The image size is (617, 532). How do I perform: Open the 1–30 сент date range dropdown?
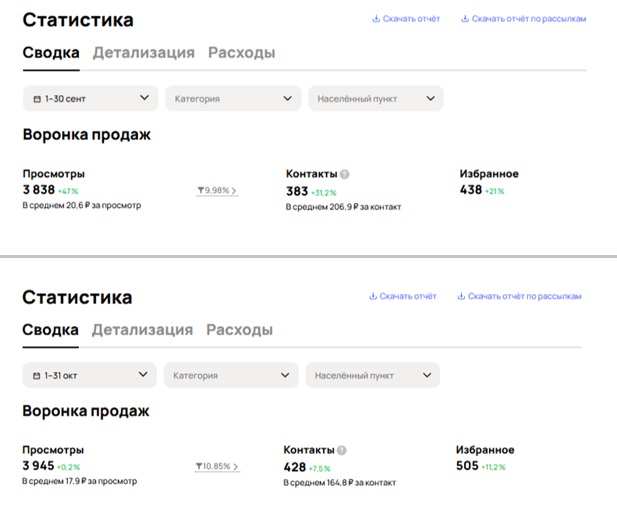click(90, 98)
